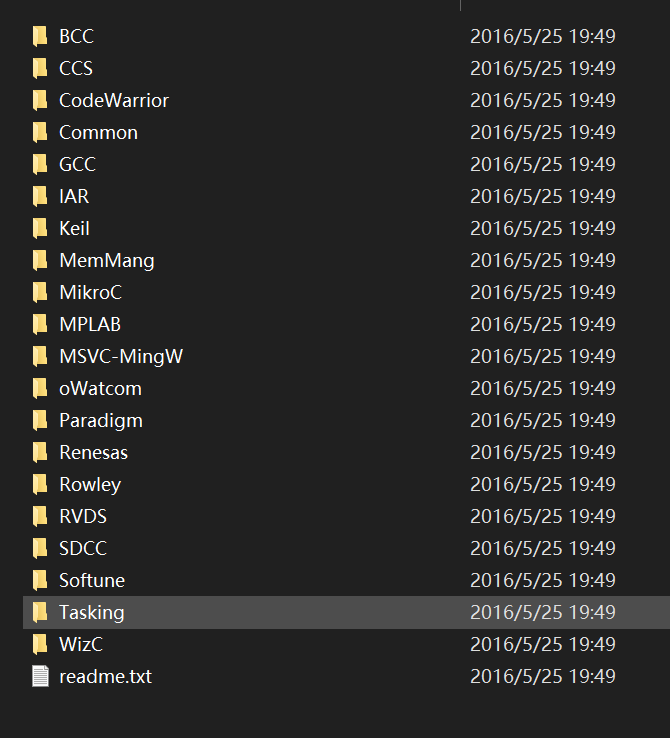This screenshot has width=670, height=738.
Task: Select the readme.txt file name
Action: point(105,677)
